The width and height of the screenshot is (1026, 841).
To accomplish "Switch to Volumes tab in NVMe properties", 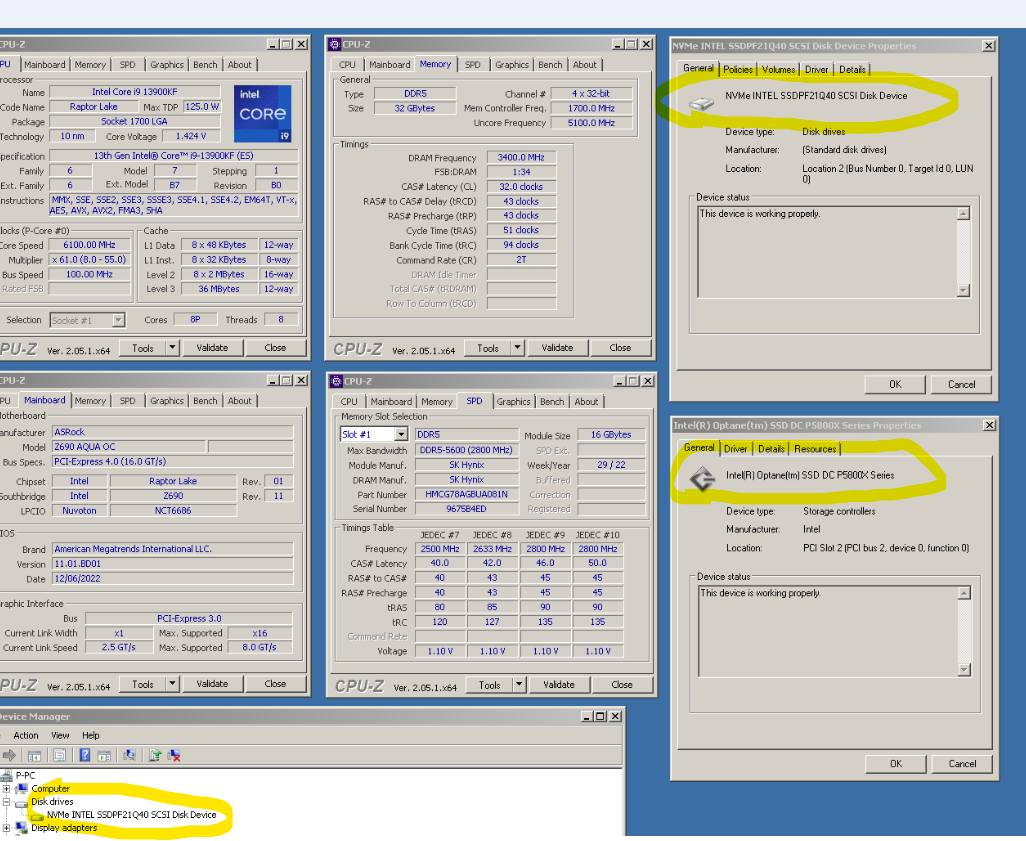I will pyautogui.click(x=778, y=69).
